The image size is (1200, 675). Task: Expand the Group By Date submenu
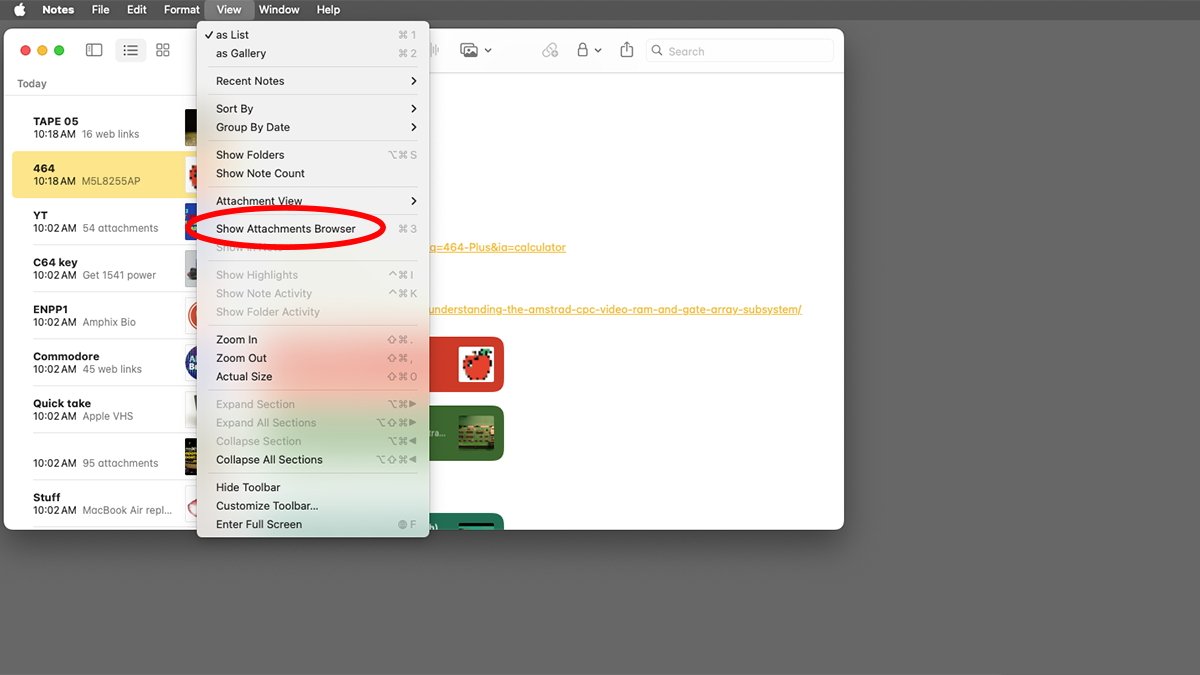coord(313,127)
